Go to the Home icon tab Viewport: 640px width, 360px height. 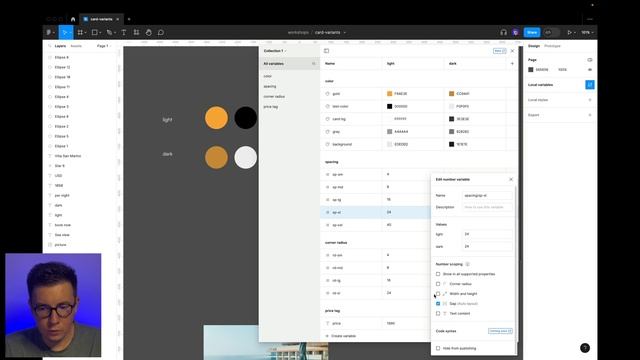(x=73, y=19)
